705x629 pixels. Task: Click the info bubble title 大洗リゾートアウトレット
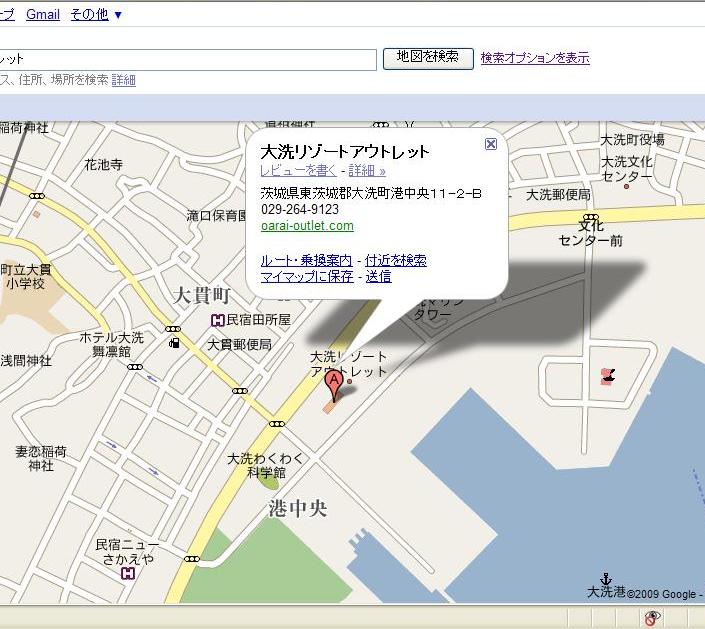345,152
